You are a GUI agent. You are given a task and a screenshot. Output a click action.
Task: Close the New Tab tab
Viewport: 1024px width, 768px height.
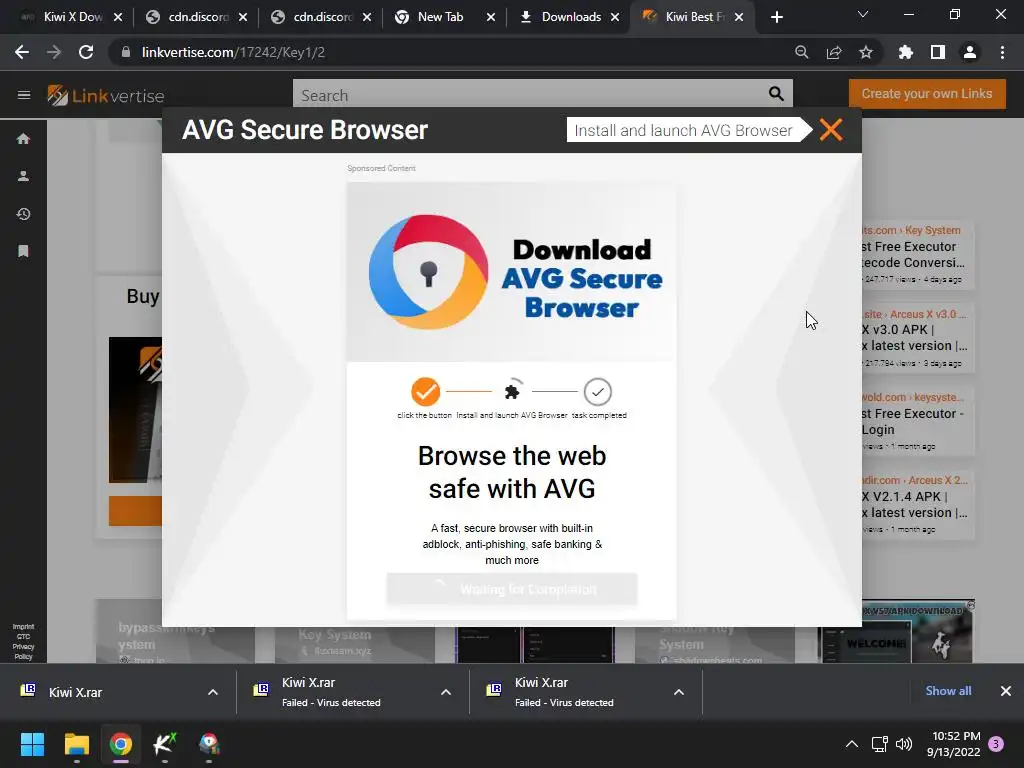(490, 17)
